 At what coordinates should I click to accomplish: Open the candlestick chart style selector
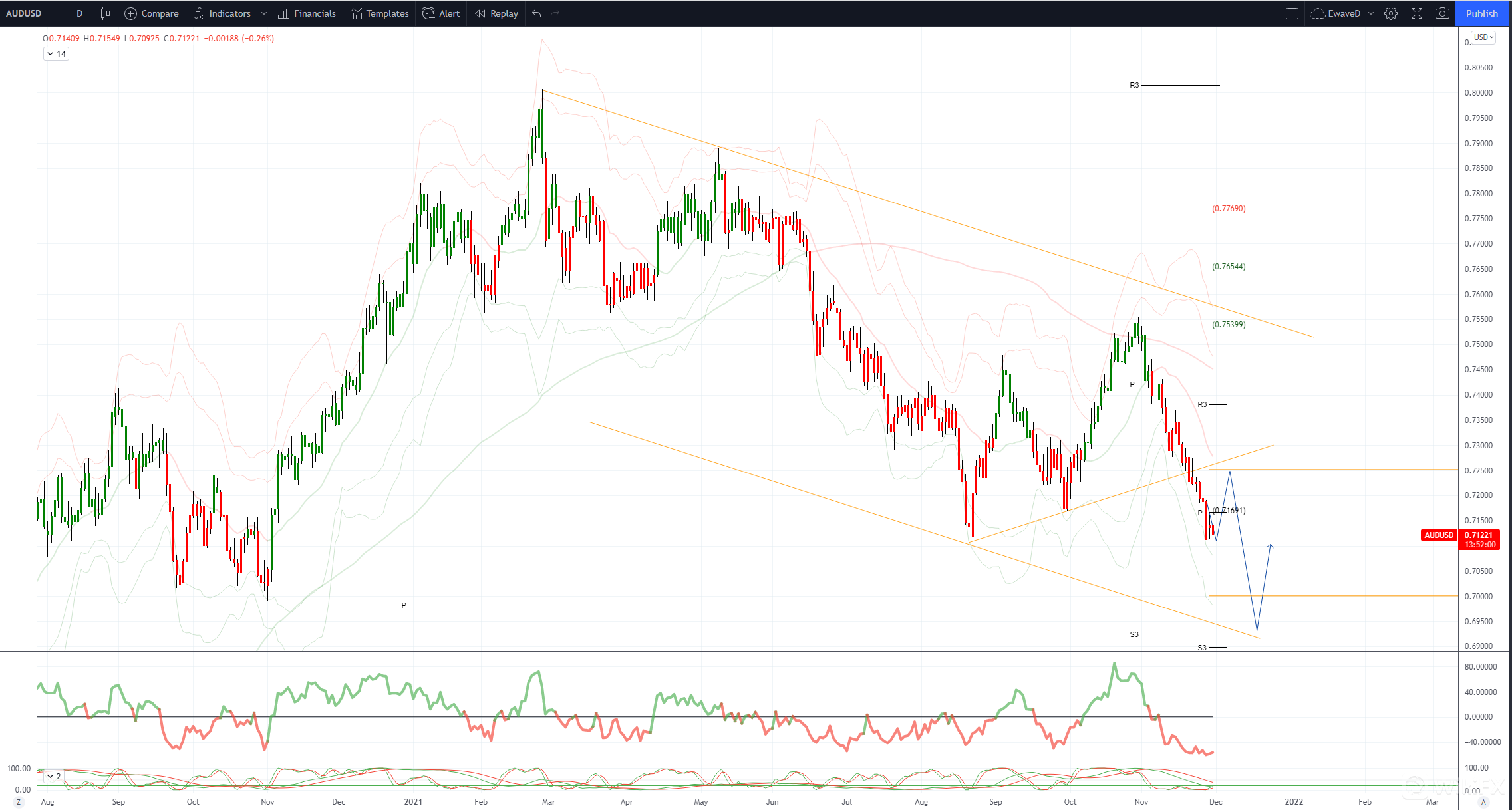coord(105,13)
